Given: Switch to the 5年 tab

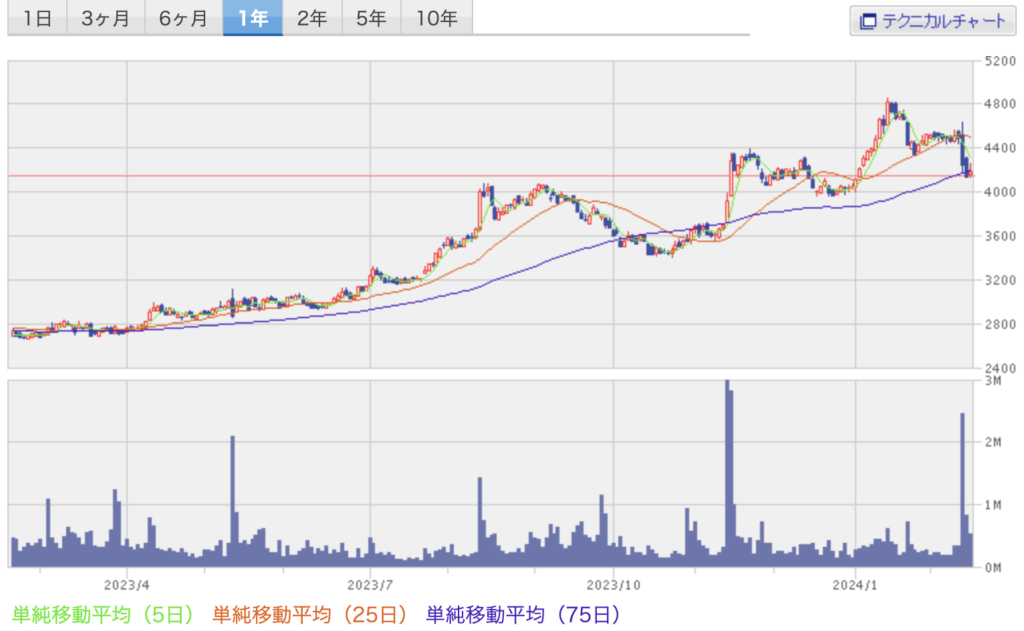Looking at the screenshot, I should (x=371, y=18).
